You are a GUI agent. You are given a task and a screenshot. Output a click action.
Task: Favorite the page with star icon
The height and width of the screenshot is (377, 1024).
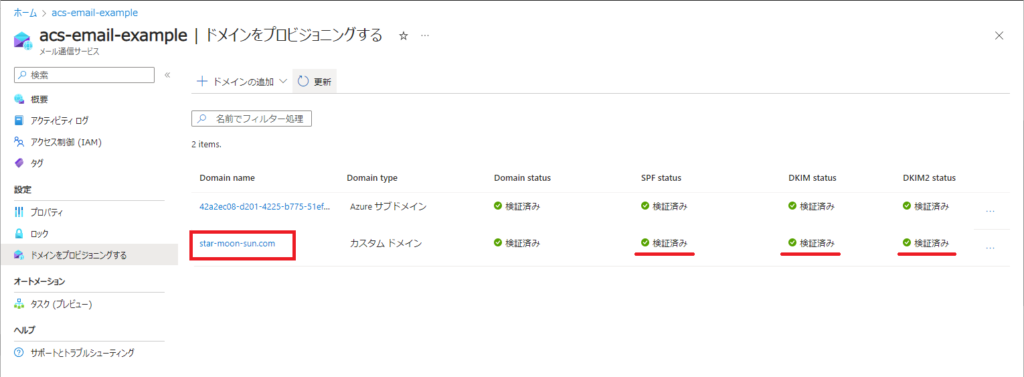point(403,36)
